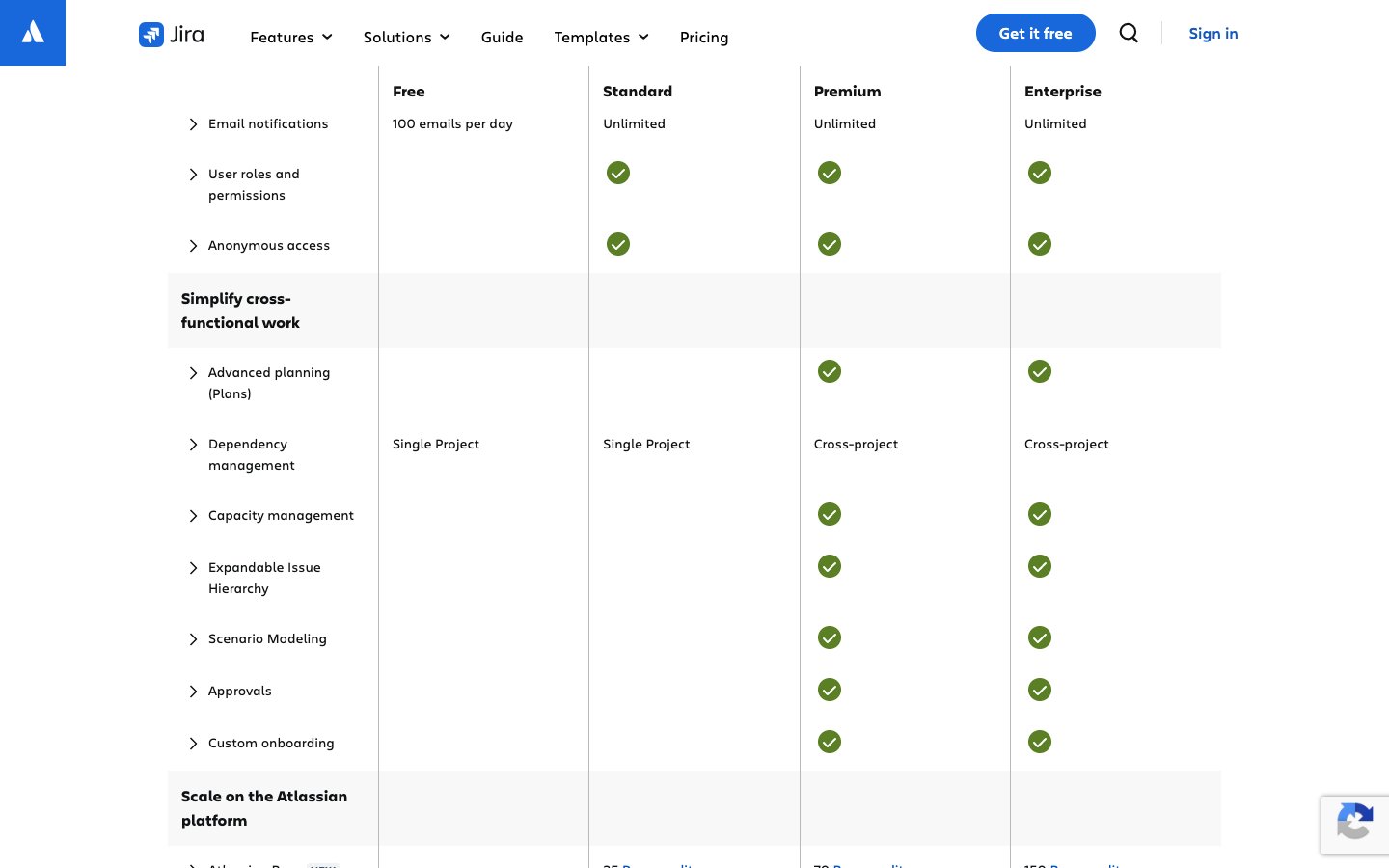Click the Get it free button
This screenshot has height=868, width=1389.
pyautogui.click(x=1035, y=33)
